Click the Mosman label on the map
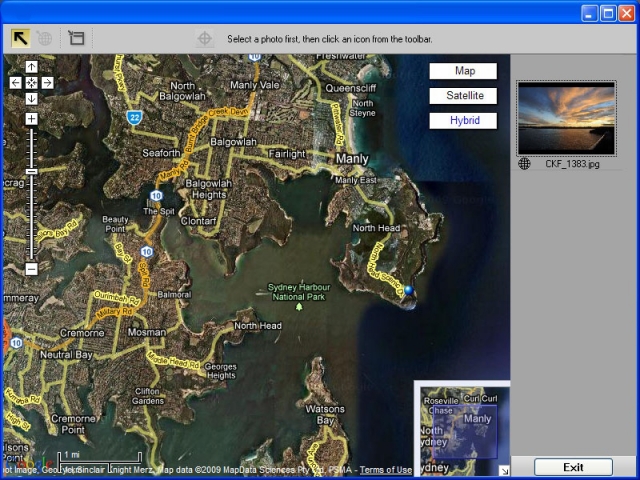The width and height of the screenshot is (640, 480). pos(147,332)
